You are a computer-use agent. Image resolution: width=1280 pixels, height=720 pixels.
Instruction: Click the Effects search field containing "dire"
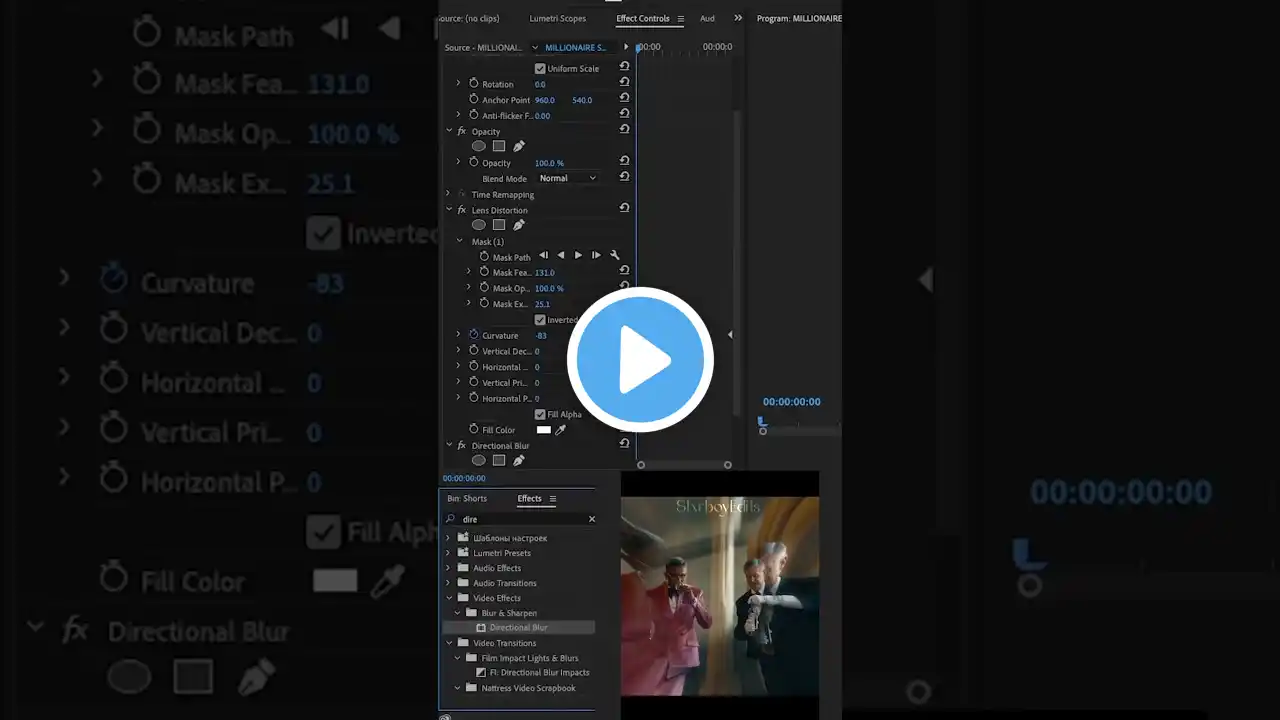click(521, 519)
